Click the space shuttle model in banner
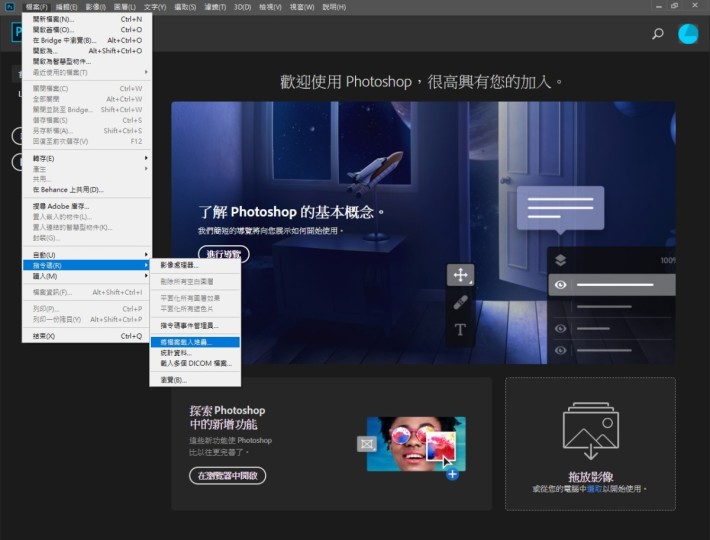 point(375,173)
